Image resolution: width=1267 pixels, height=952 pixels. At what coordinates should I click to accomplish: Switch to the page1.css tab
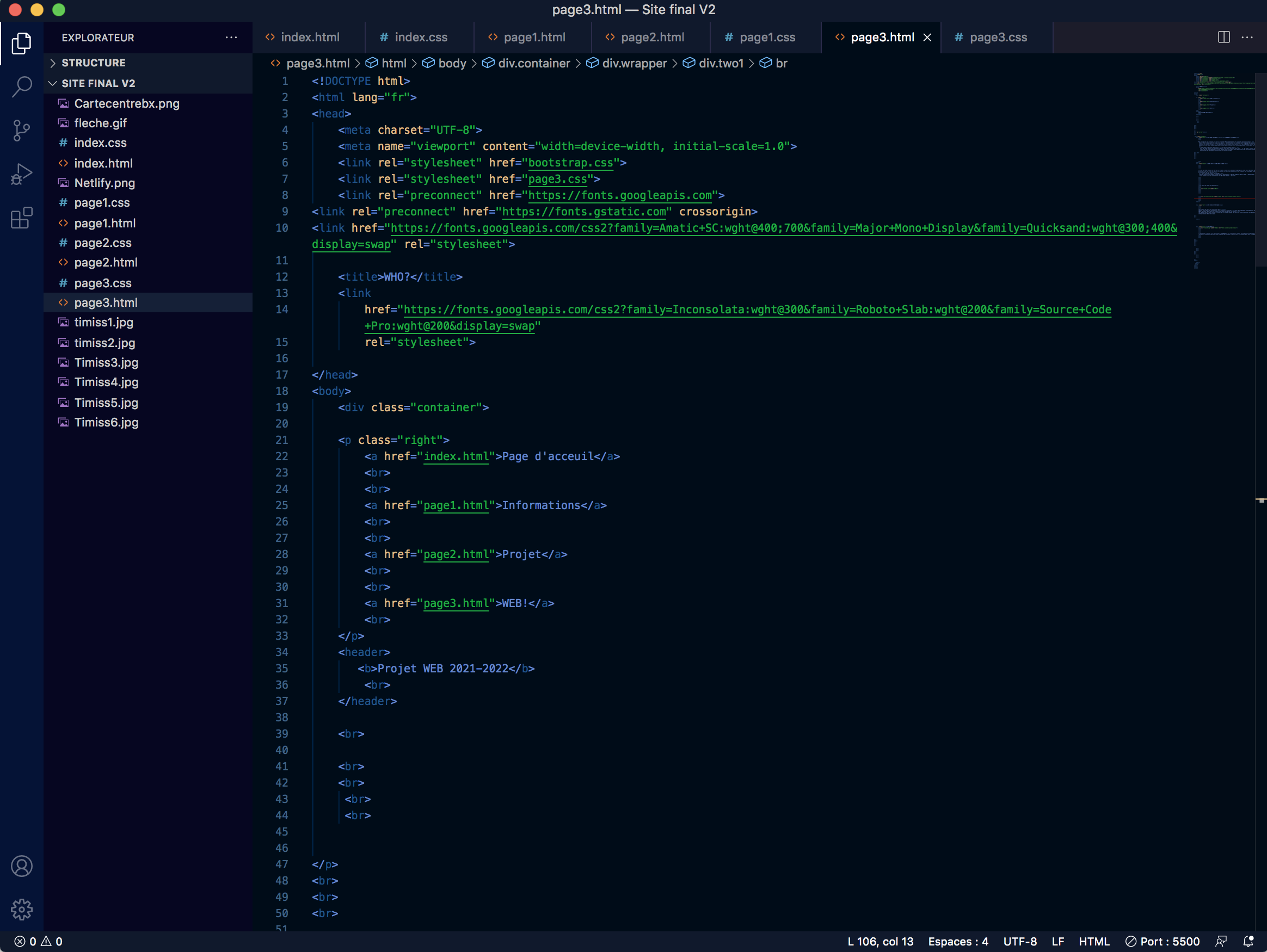[765, 37]
